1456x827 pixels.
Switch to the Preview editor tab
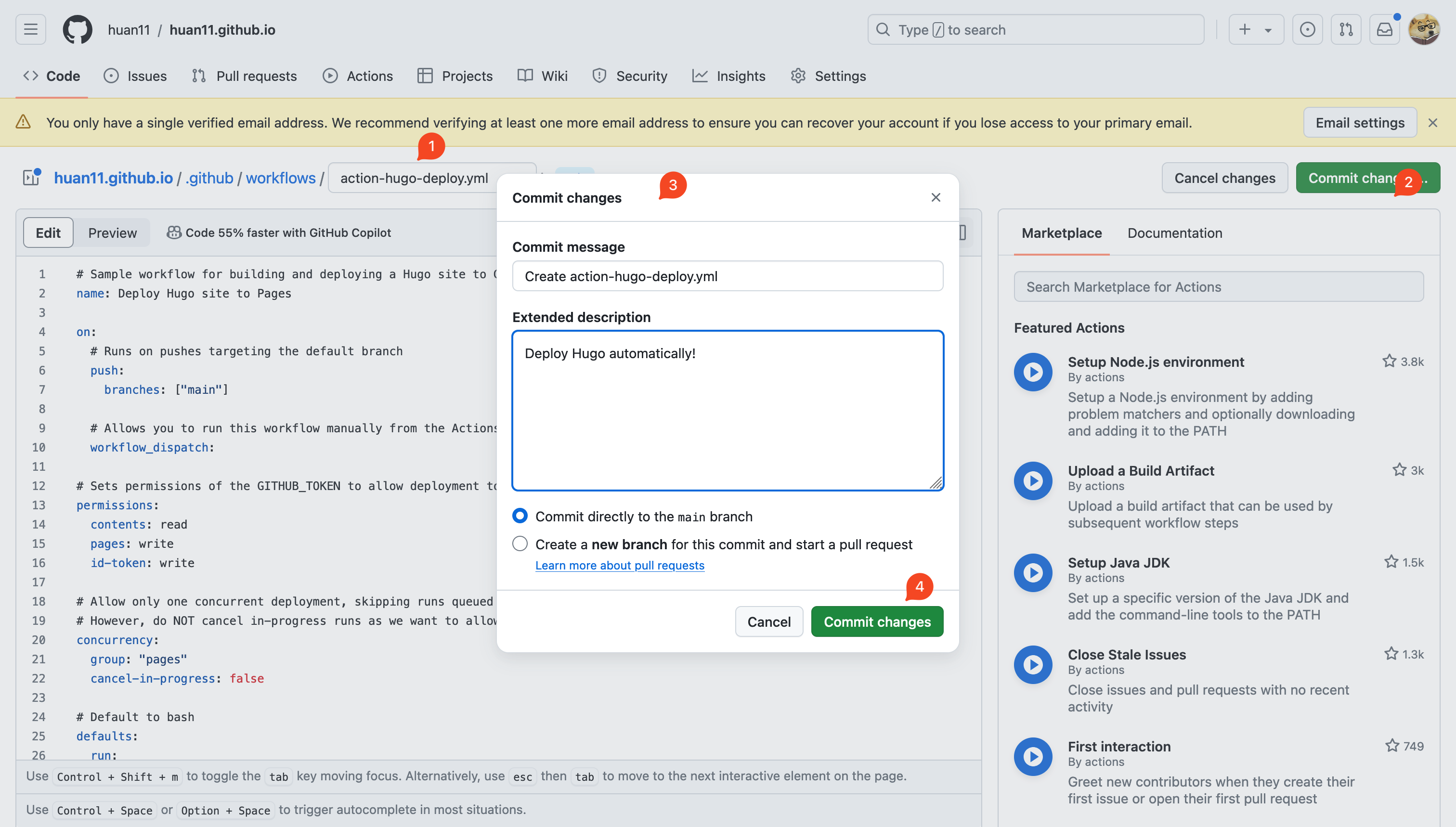112,233
